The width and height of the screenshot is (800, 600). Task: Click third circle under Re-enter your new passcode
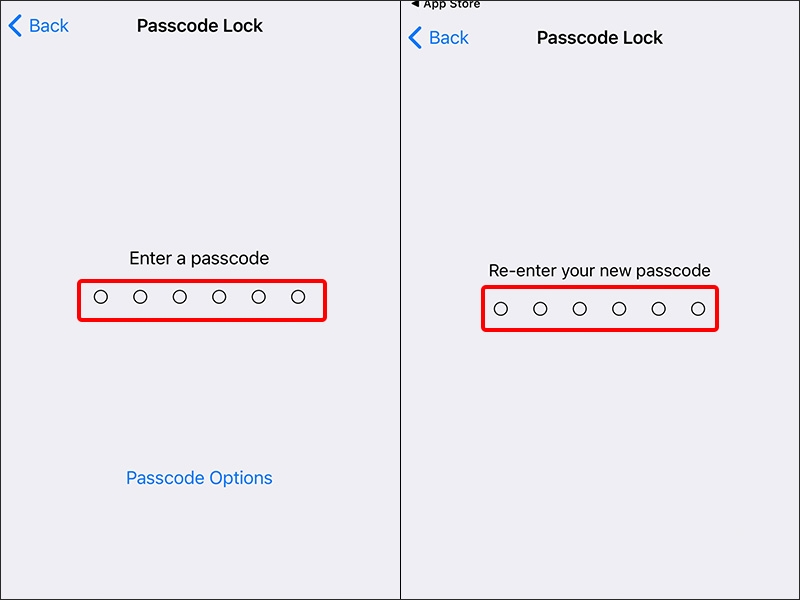(x=580, y=309)
